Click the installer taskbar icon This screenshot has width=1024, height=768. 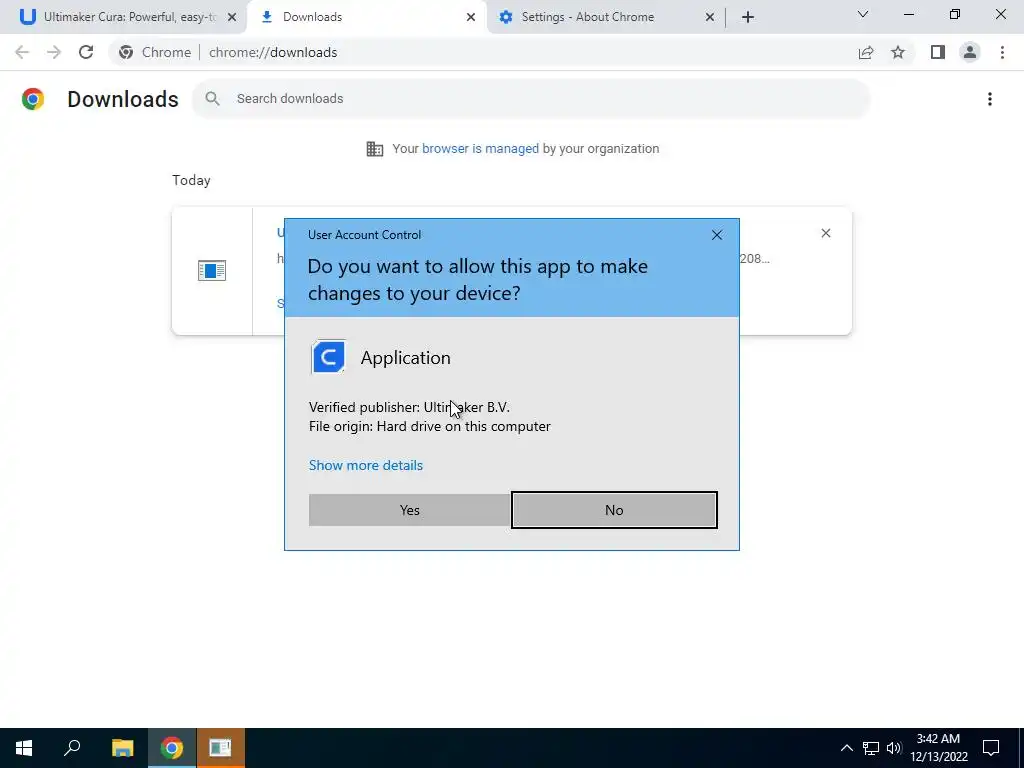(221, 748)
